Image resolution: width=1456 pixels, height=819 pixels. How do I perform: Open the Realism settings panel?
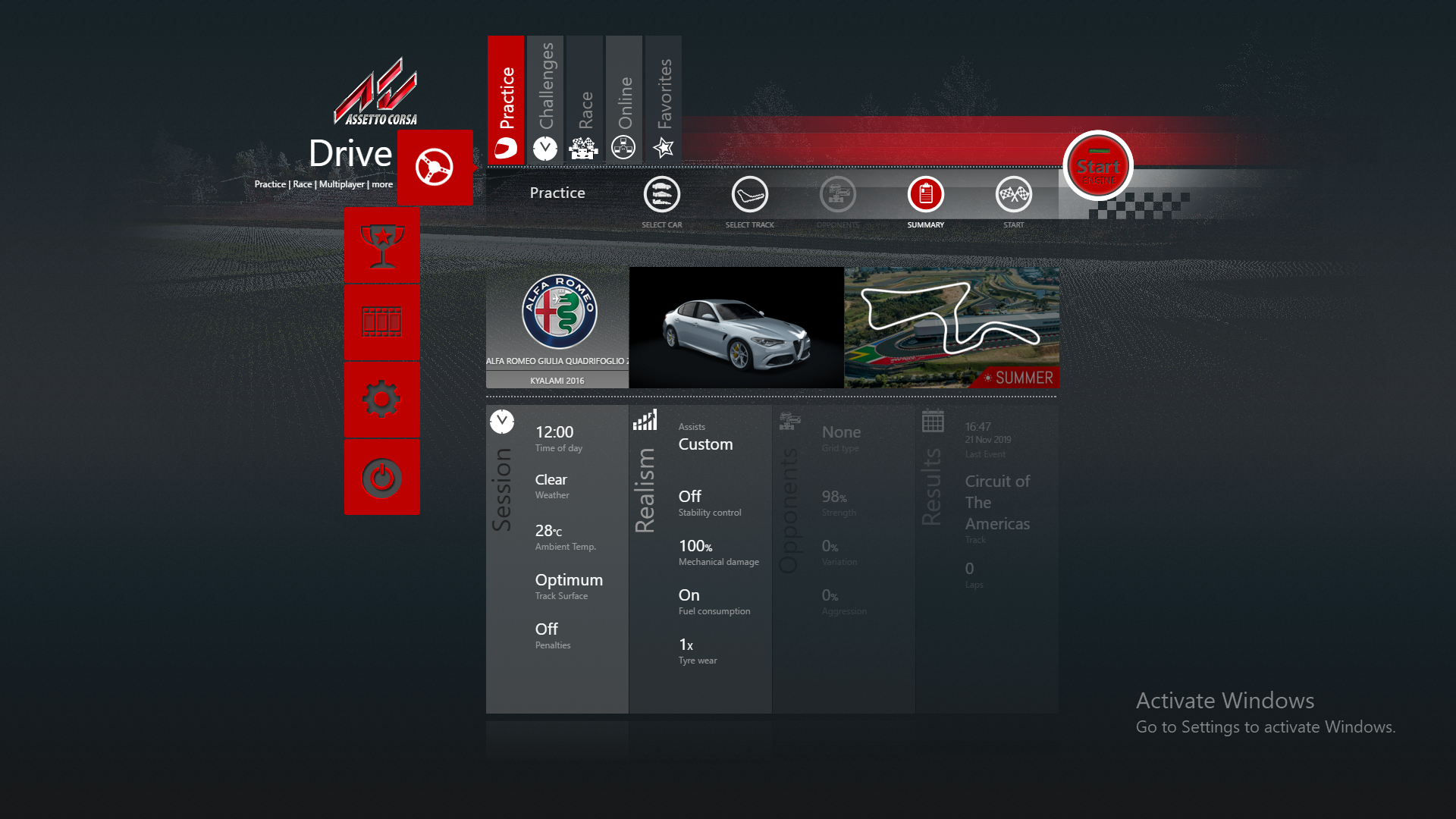pos(700,559)
